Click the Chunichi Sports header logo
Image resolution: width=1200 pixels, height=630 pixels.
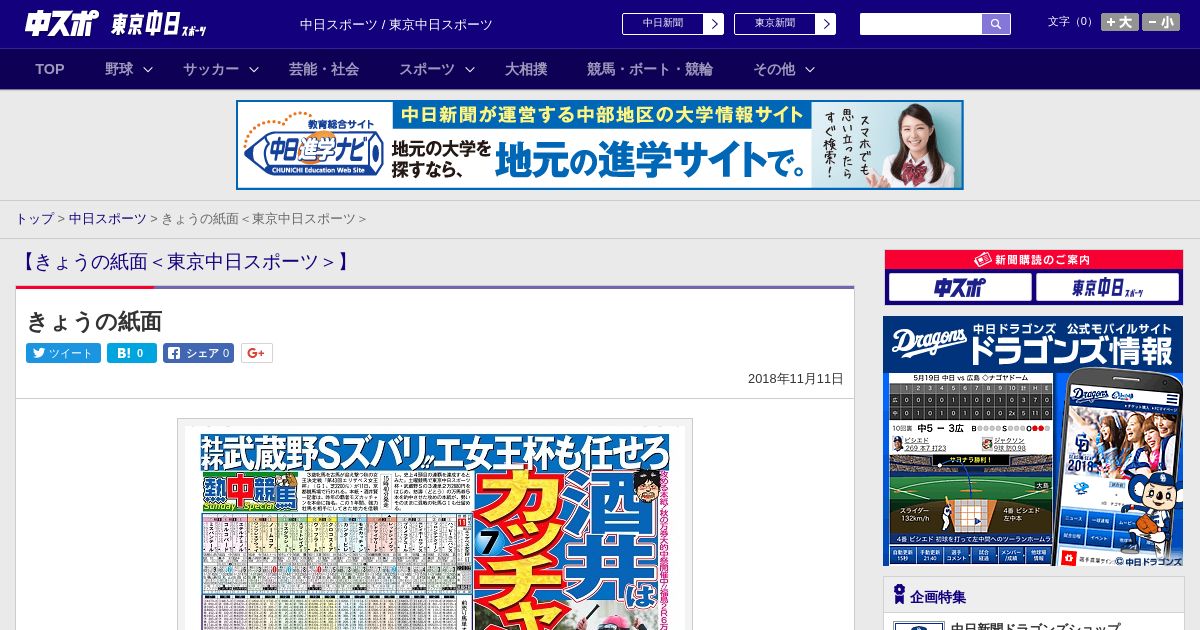click(62, 24)
